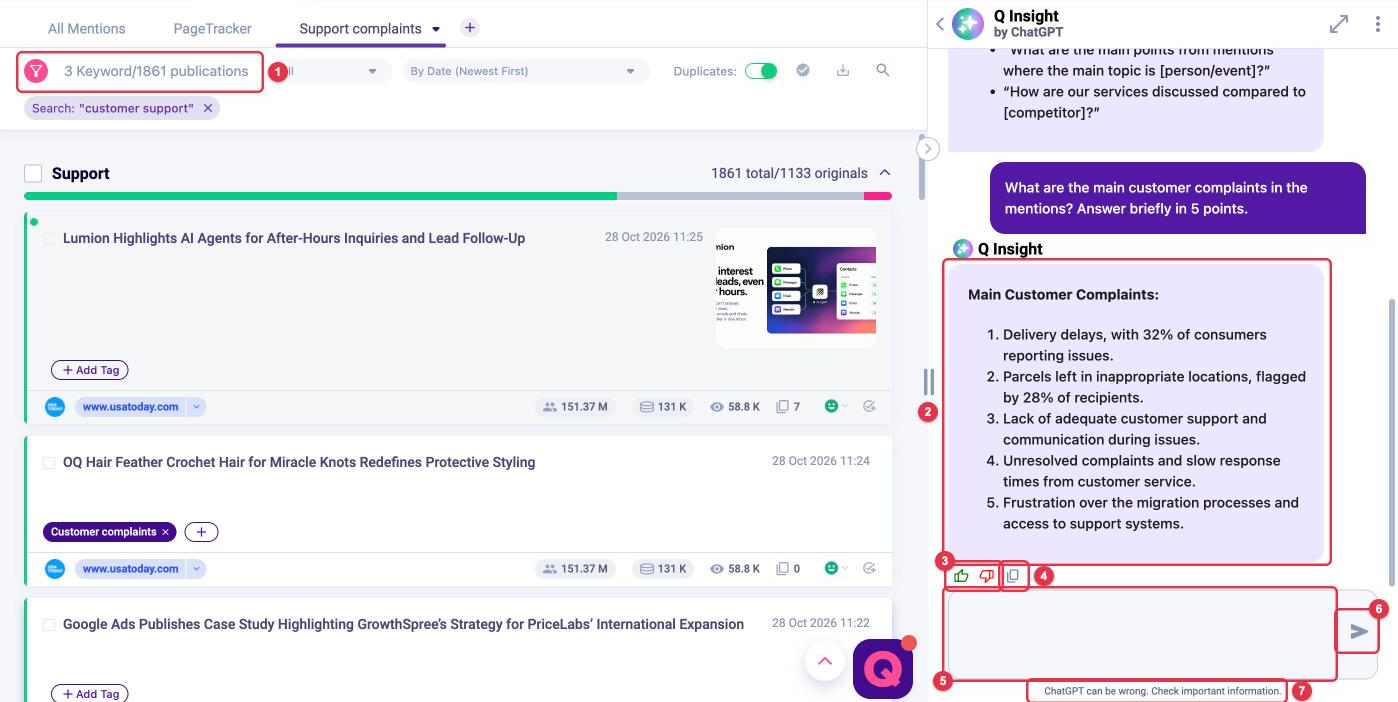
Task: Click the verify check icon on Lumion article
Action: (869, 407)
